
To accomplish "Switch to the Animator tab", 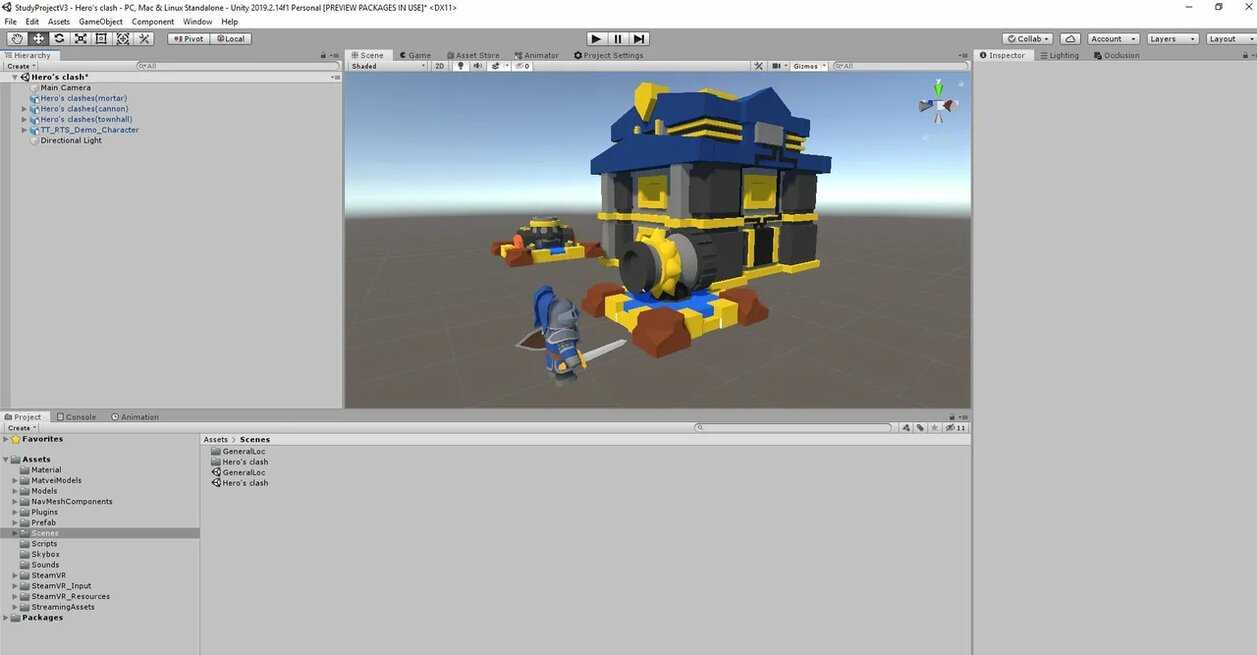I will coord(537,56).
